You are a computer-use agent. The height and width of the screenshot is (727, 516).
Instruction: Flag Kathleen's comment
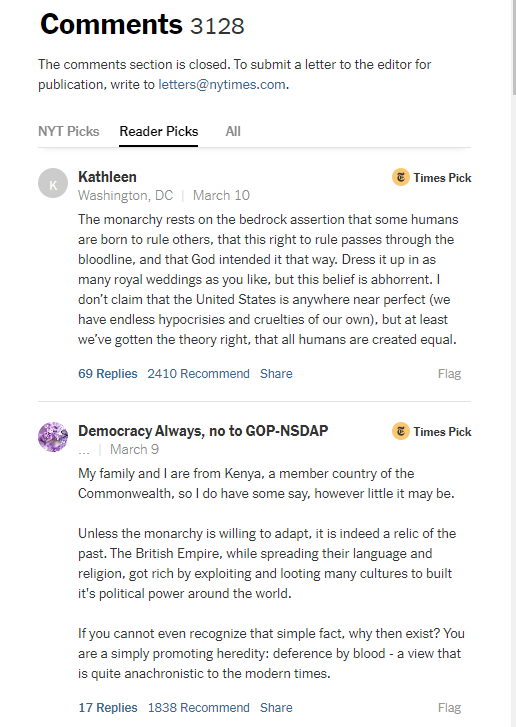click(x=449, y=374)
